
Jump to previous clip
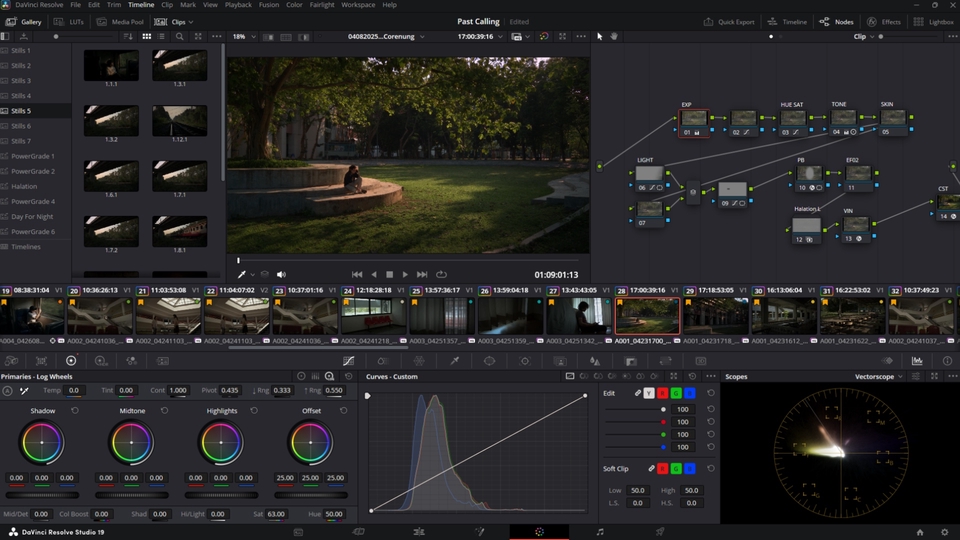click(x=357, y=274)
